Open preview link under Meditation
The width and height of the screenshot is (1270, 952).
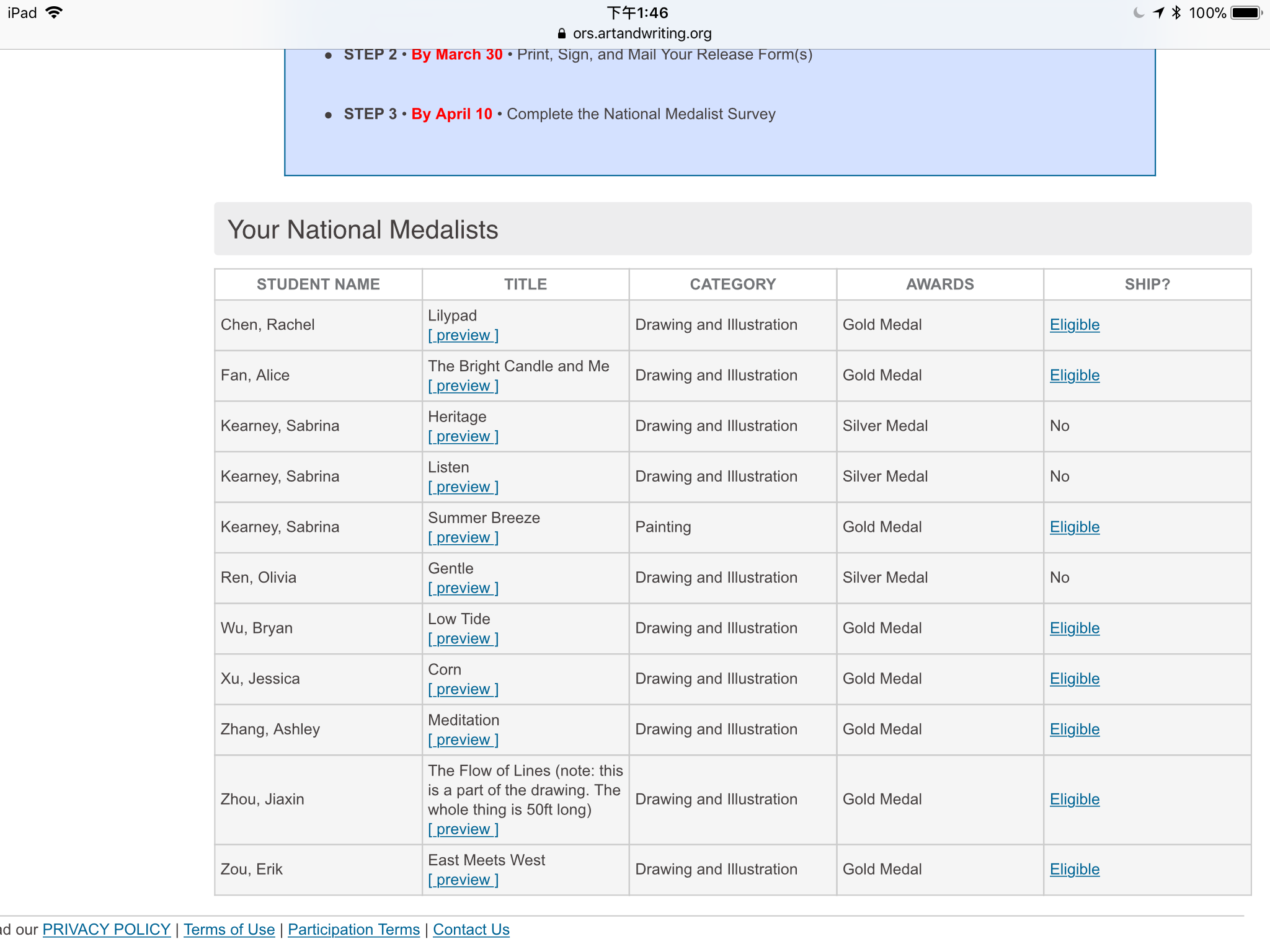tap(463, 740)
